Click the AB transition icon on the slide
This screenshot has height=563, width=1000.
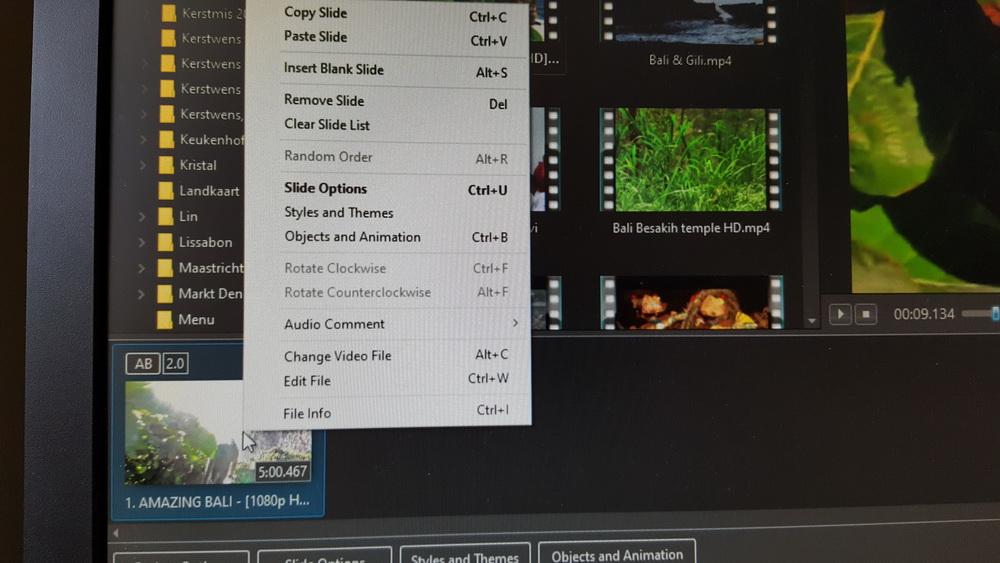[143, 364]
